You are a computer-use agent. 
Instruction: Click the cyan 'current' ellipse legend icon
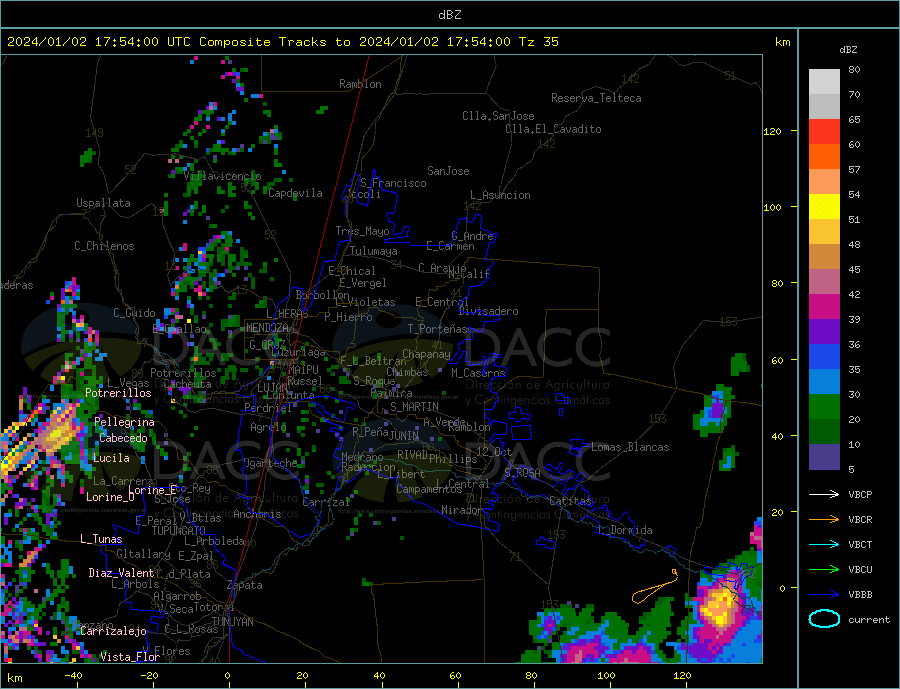tap(824, 619)
